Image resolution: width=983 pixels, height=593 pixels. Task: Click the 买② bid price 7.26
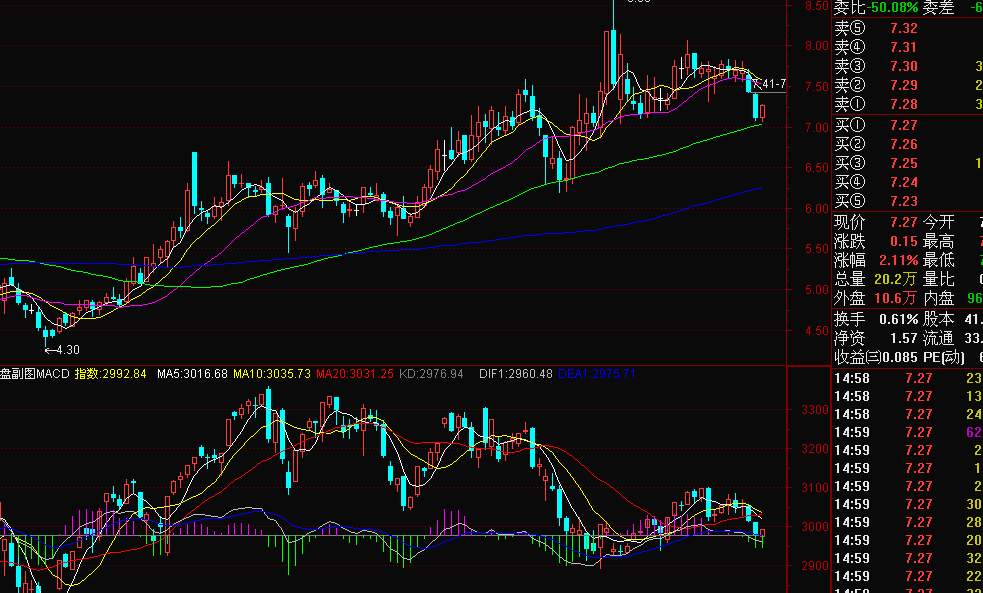(903, 144)
